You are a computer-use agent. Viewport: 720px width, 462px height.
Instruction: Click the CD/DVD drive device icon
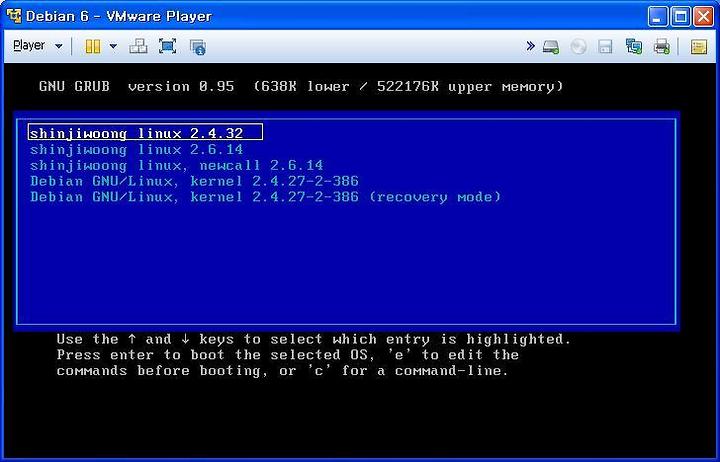[579, 46]
